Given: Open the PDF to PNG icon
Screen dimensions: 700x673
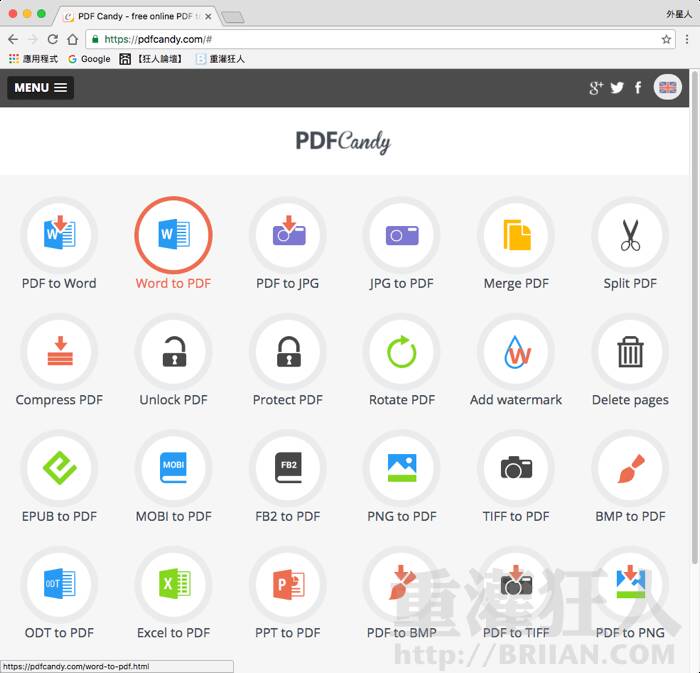Looking at the screenshot, I should (630, 585).
